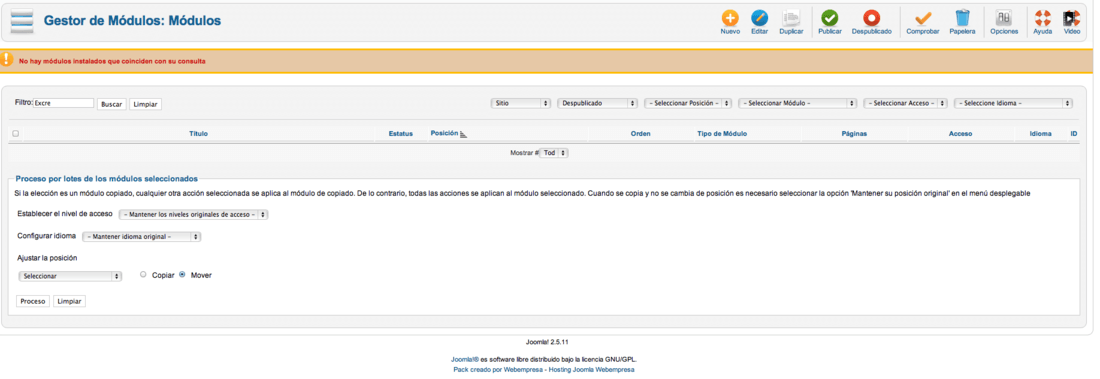1100x379 pixels.
Task: Toggle the select-all checkbox in table header
Action: point(15,133)
